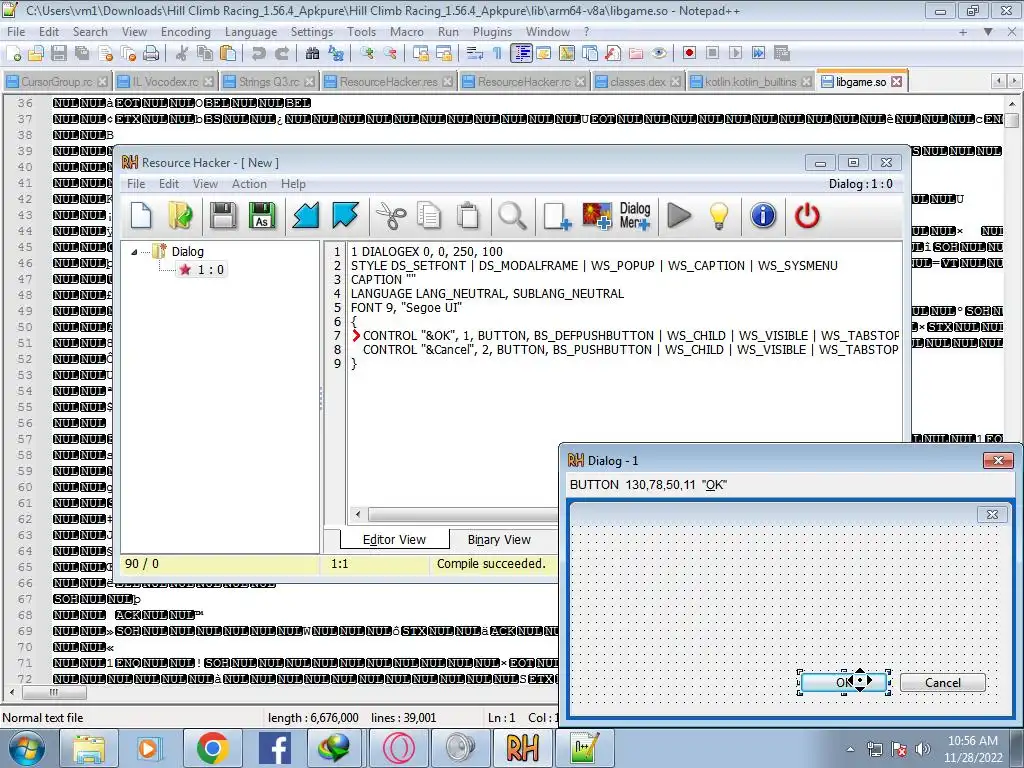
Task: Click the Print icon in Notepad++ toolbar
Action: click(x=151, y=54)
